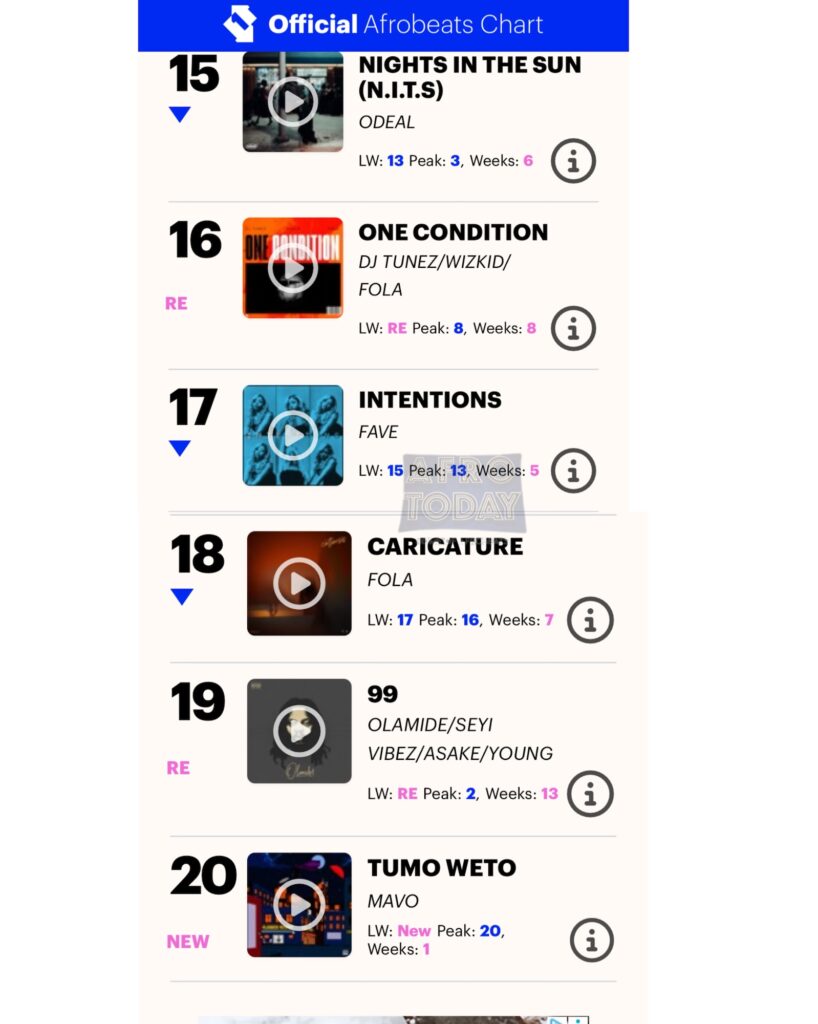View info icon for Caricature
Screen dimensions: 818x1024
click(x=590, y=621)
